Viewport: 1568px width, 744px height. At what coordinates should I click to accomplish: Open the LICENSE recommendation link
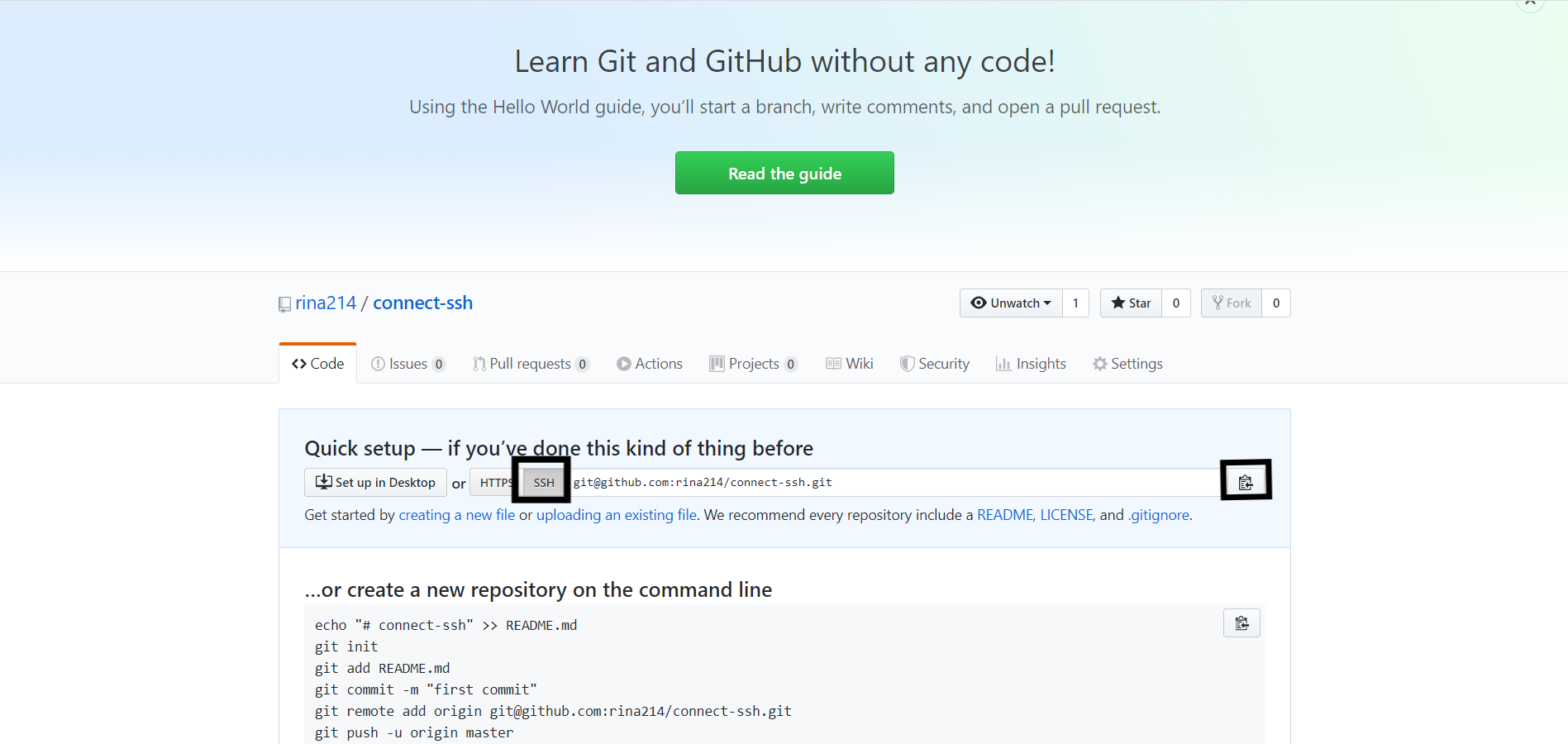click(x=1066, y=515)
